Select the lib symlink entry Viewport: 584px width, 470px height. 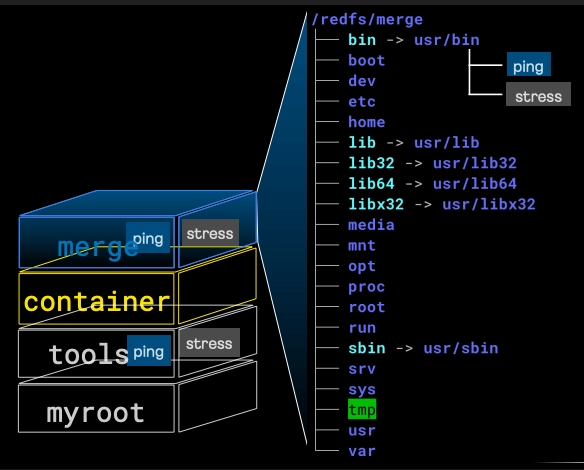362,142
